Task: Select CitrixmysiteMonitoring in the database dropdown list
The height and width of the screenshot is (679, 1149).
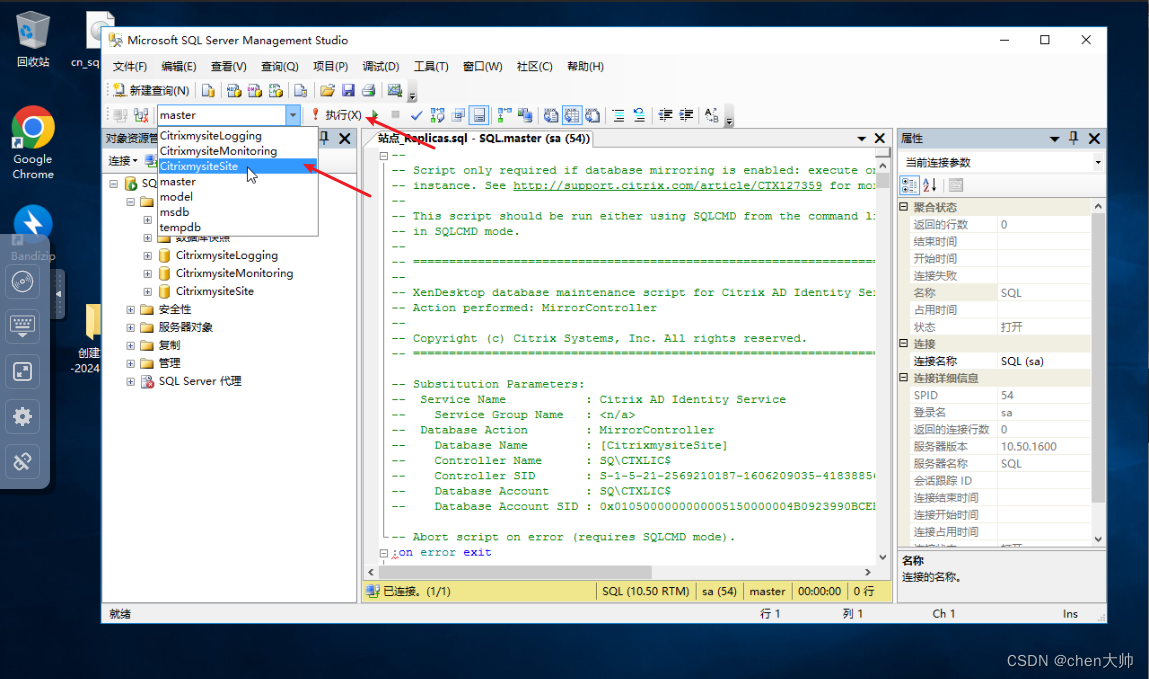Action: 237,151
